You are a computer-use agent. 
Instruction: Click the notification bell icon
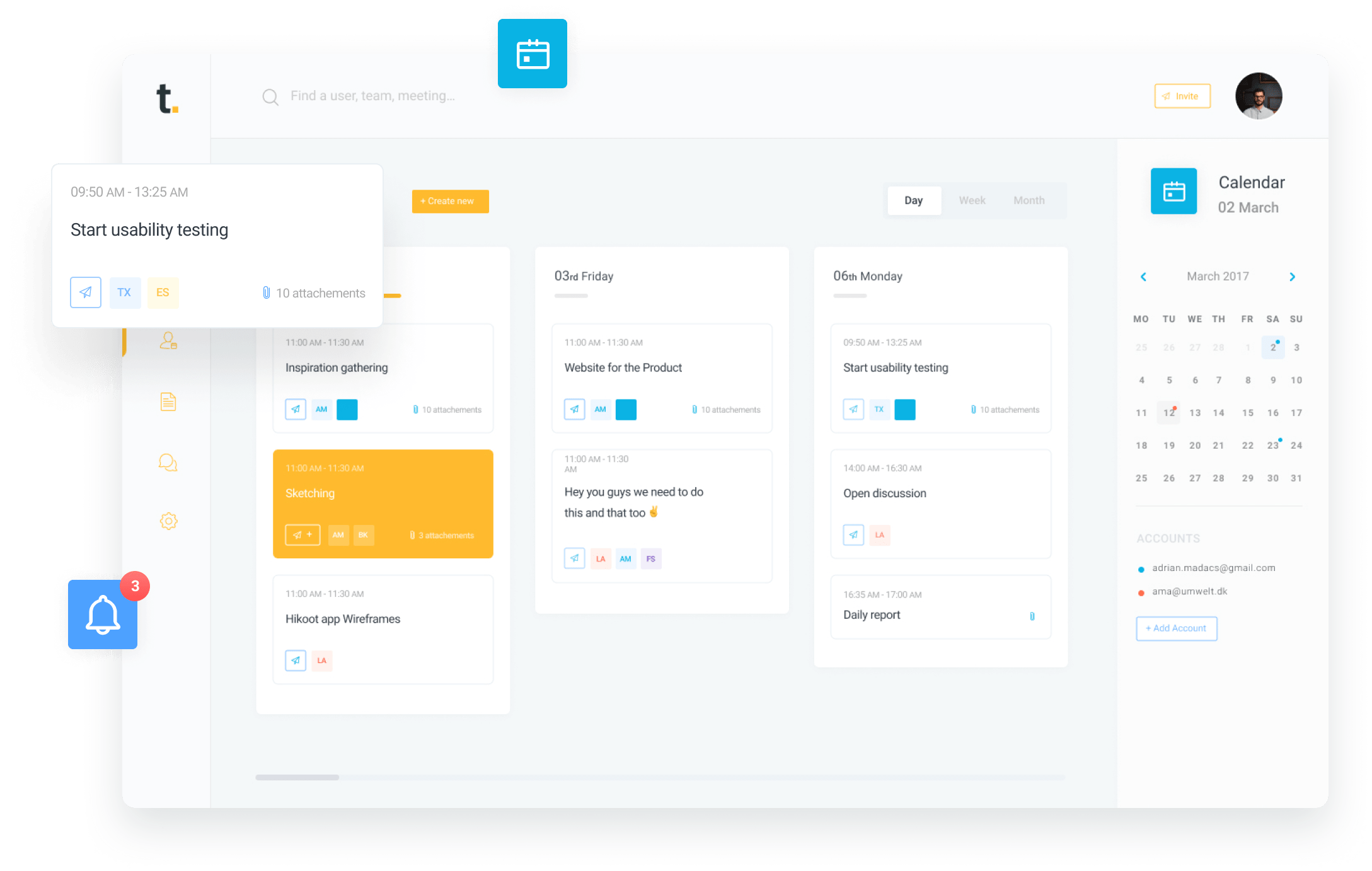[103, 614]
